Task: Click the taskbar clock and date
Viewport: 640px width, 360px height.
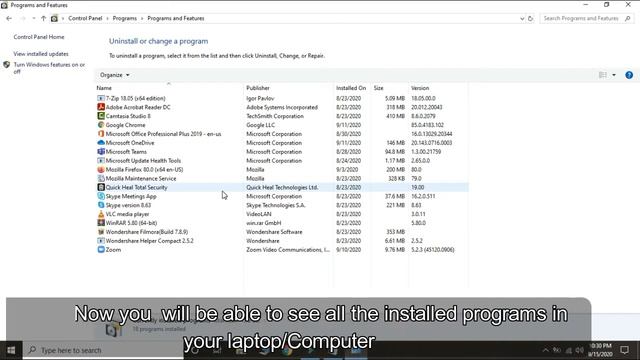Action: pyautogui.click(x=600, y=350)
